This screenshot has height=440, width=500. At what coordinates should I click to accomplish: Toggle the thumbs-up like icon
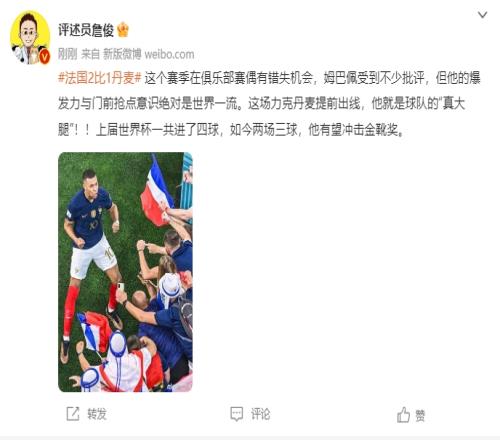point(403,414)
